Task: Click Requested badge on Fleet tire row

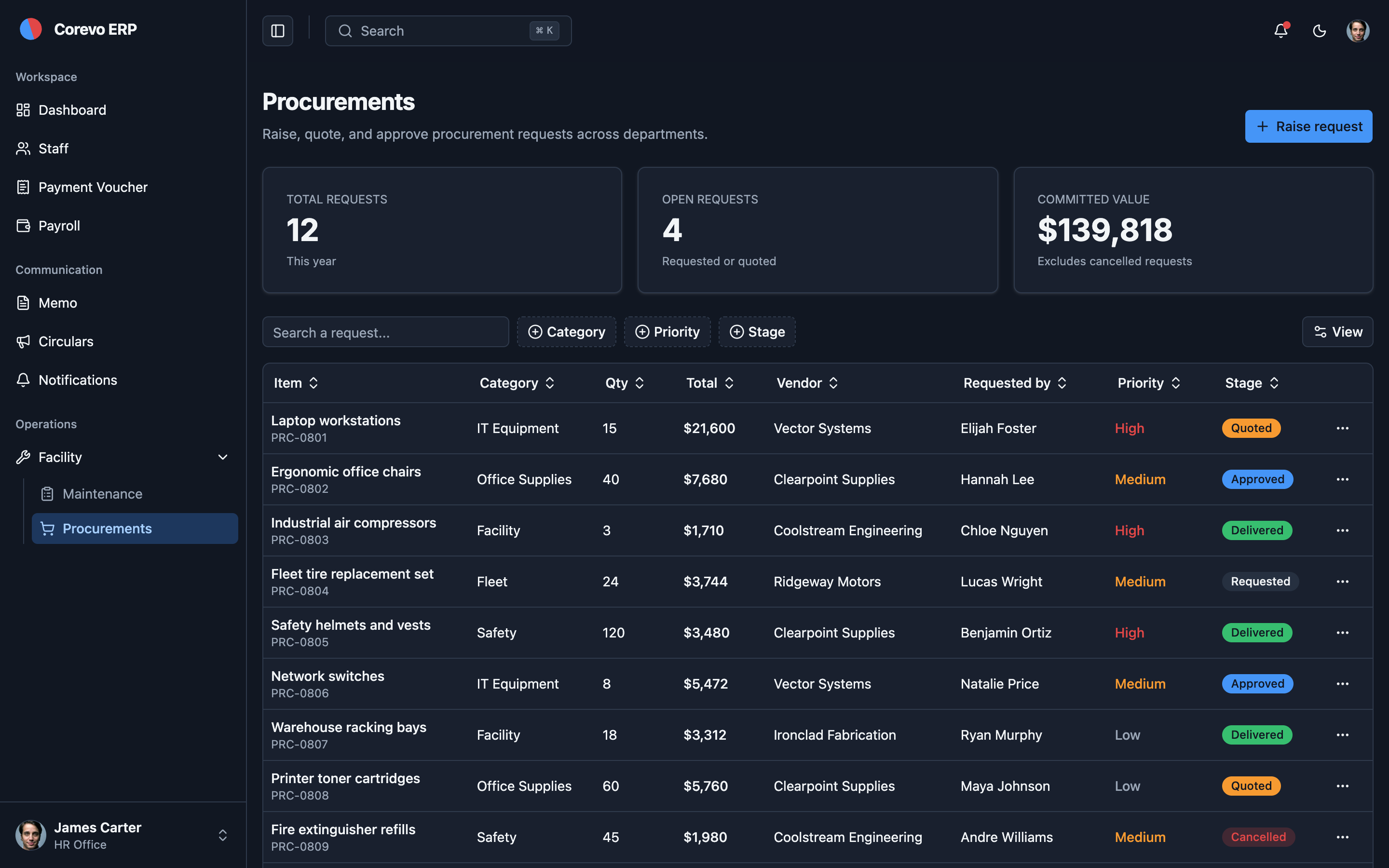Action: coord(1260,582)
